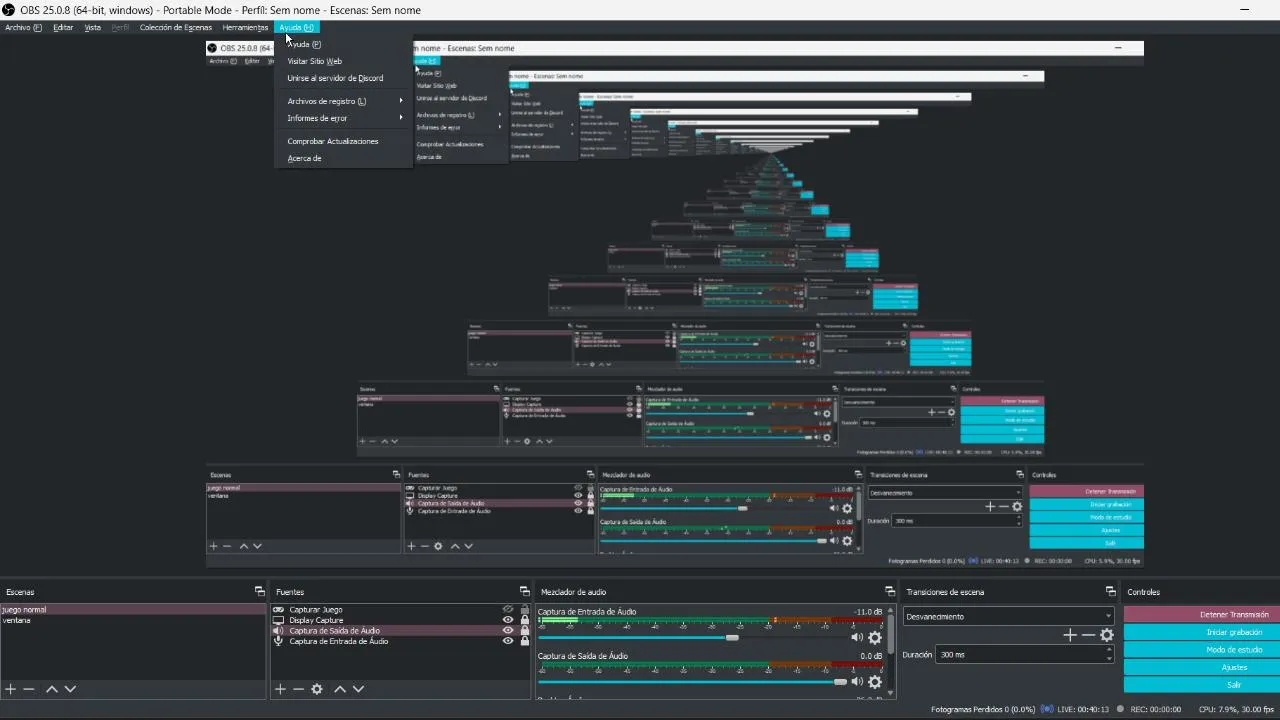Toggle the lock on the Capturar Juego source
Image resolution: width=1280 pixels, height=720 pixels.
[524, 609]
